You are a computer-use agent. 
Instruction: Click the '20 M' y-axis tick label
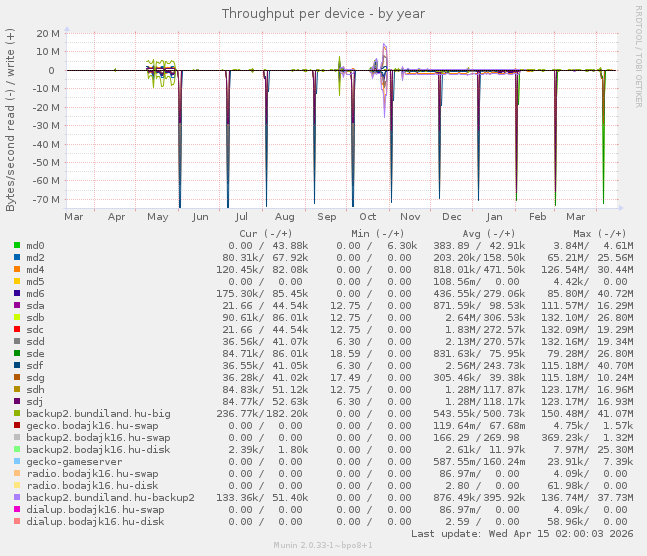pyautogui.click(x=48, y=33)
